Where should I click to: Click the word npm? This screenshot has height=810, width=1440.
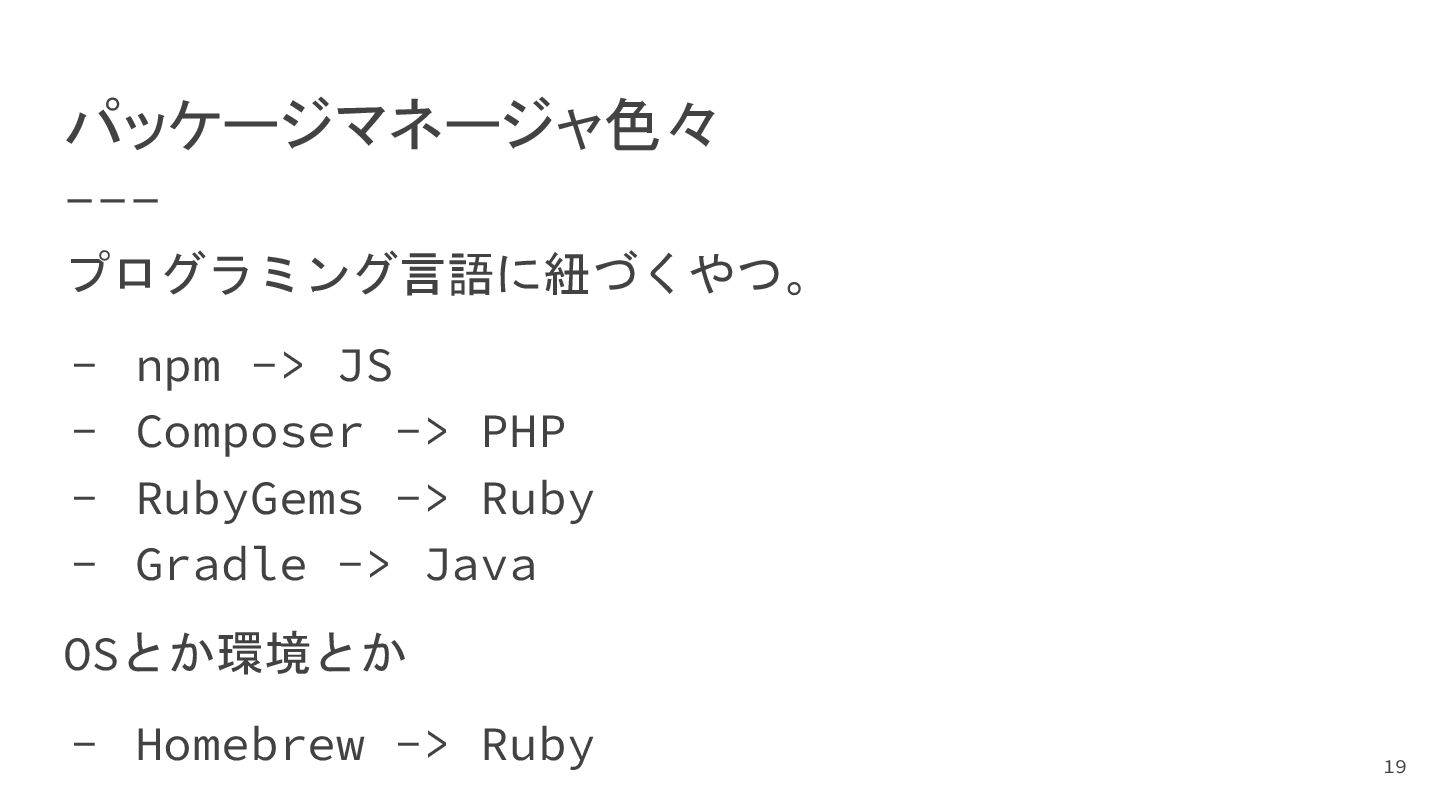click(178, 368)
